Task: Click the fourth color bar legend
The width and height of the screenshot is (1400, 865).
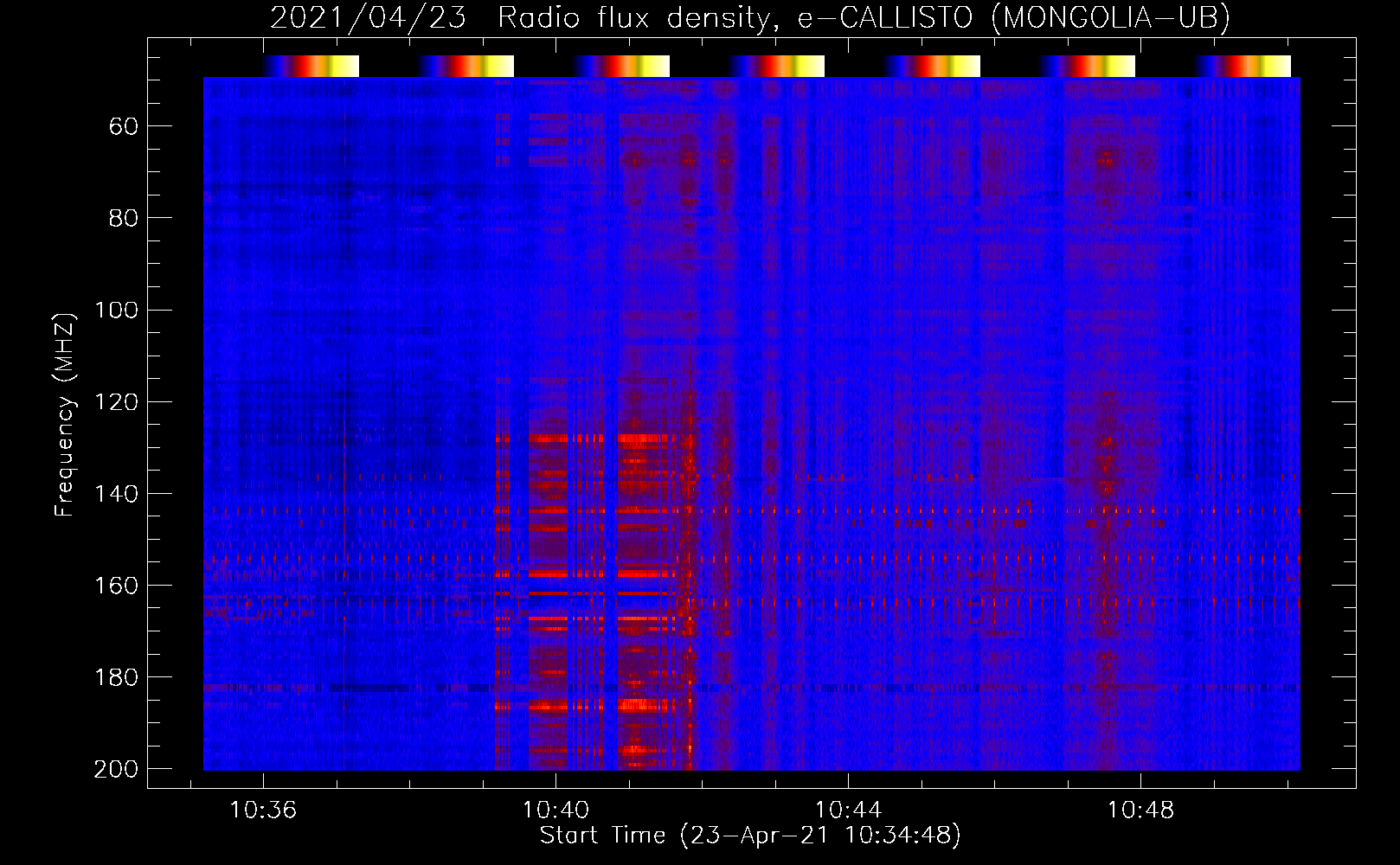Action: pyautogui.click(x=777, y=66)
